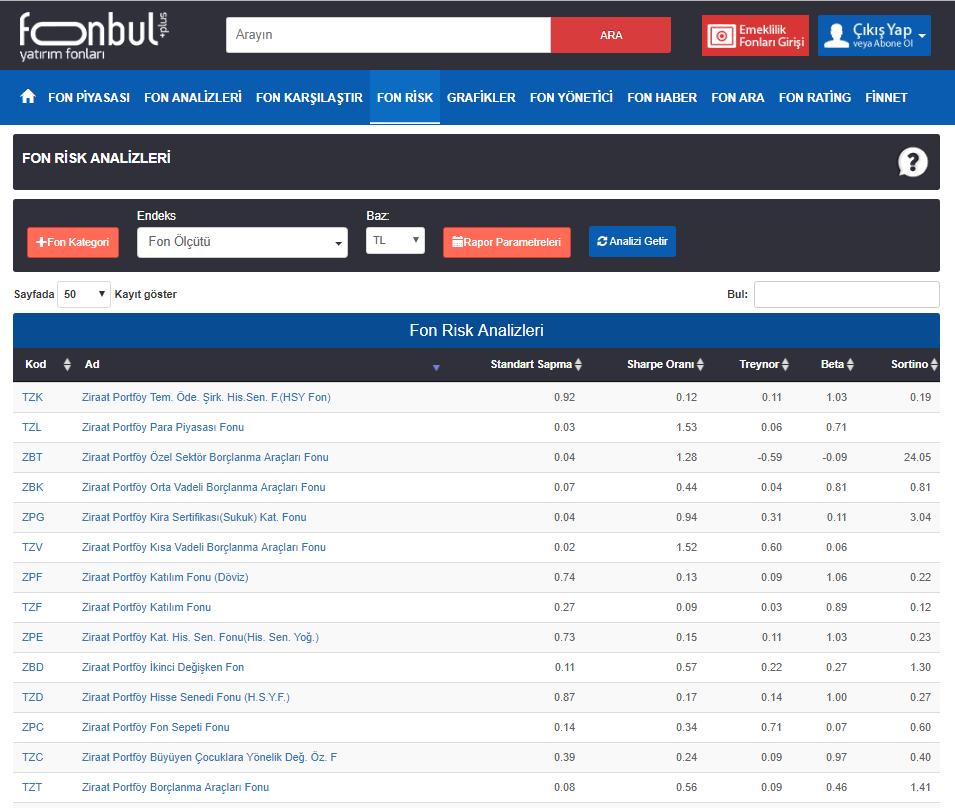The height and width of the screenshot is (808, 955).
Task: Open Ziraat Portföy Tem. Öde. Şirk. fund
Action: [x=206, y=397]
